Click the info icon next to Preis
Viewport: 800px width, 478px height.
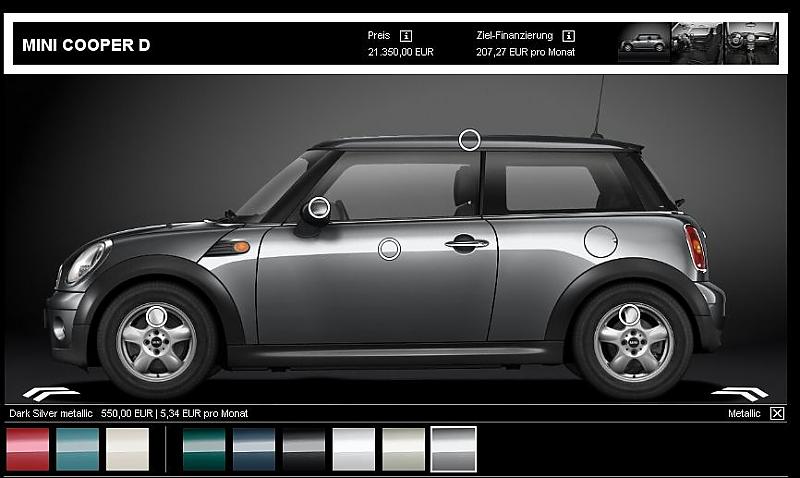point(406,36)
